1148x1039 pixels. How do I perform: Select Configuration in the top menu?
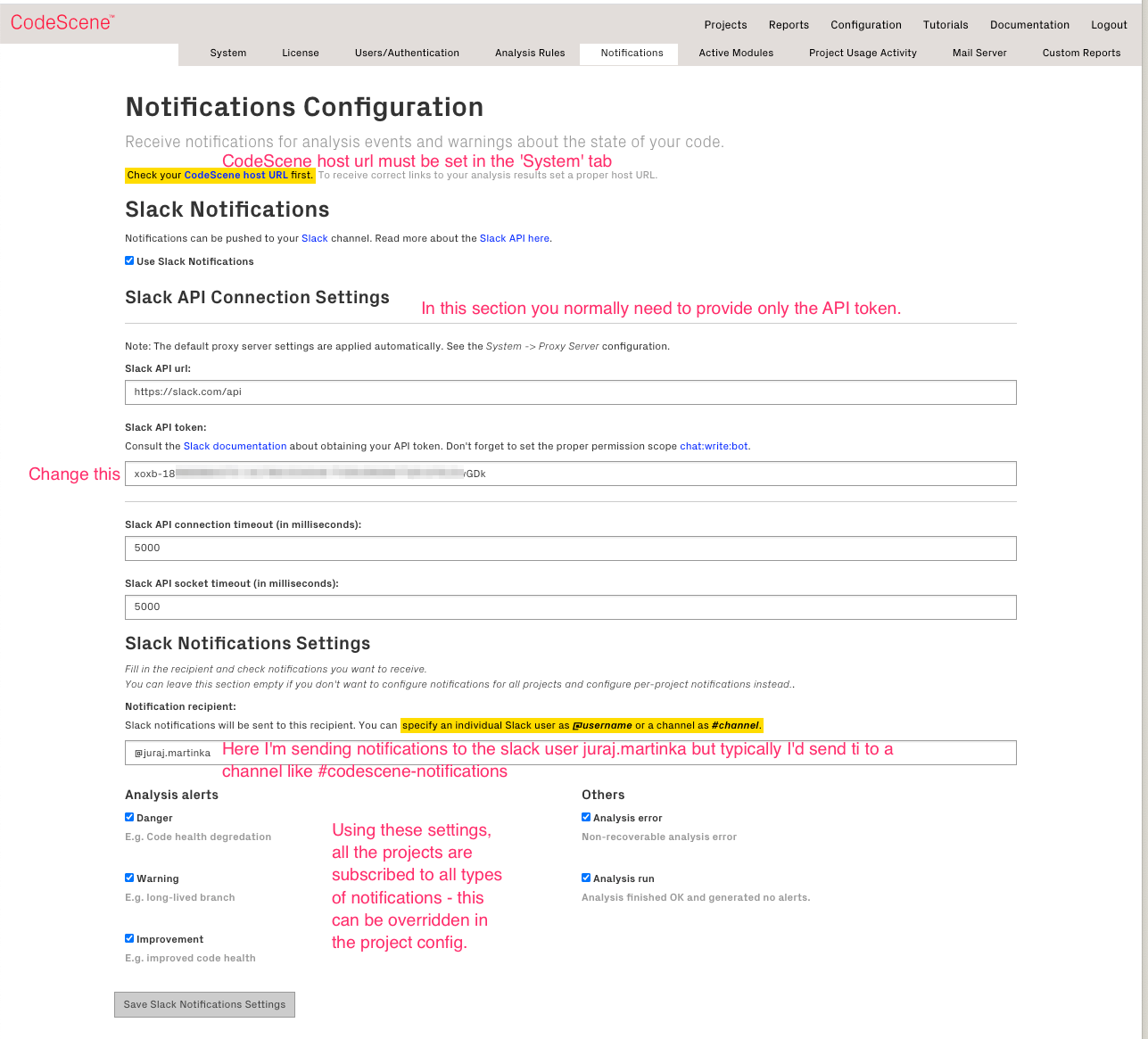pyautogui.click(x=865, y=25)
